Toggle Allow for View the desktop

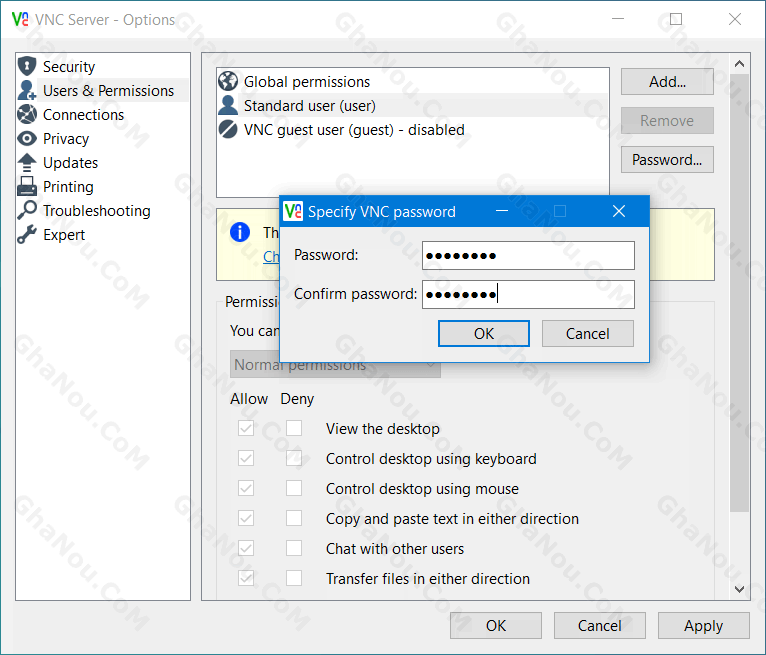click(x=246, y=428)
